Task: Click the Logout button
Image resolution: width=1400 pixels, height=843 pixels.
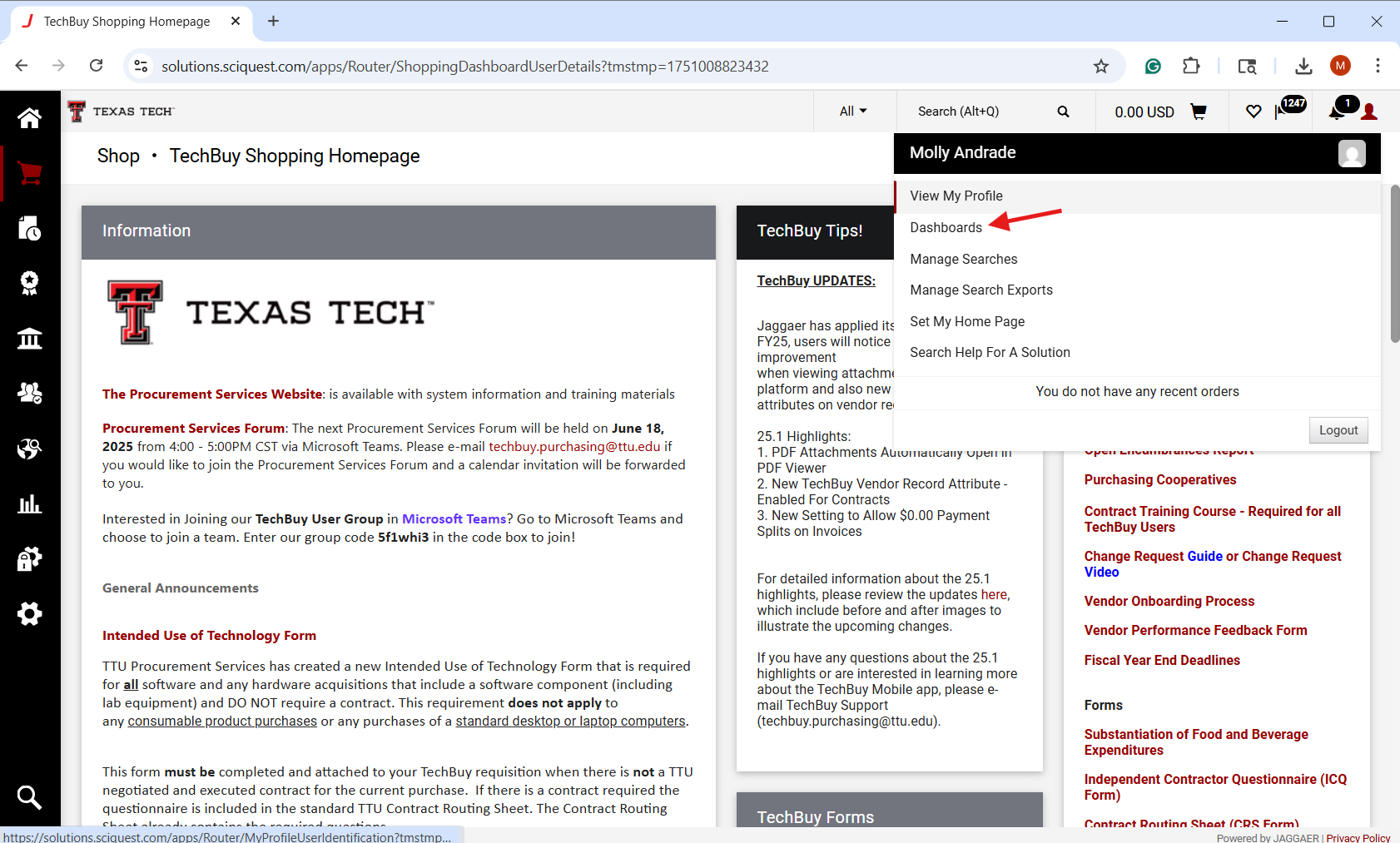Action: click(1338, 430)
